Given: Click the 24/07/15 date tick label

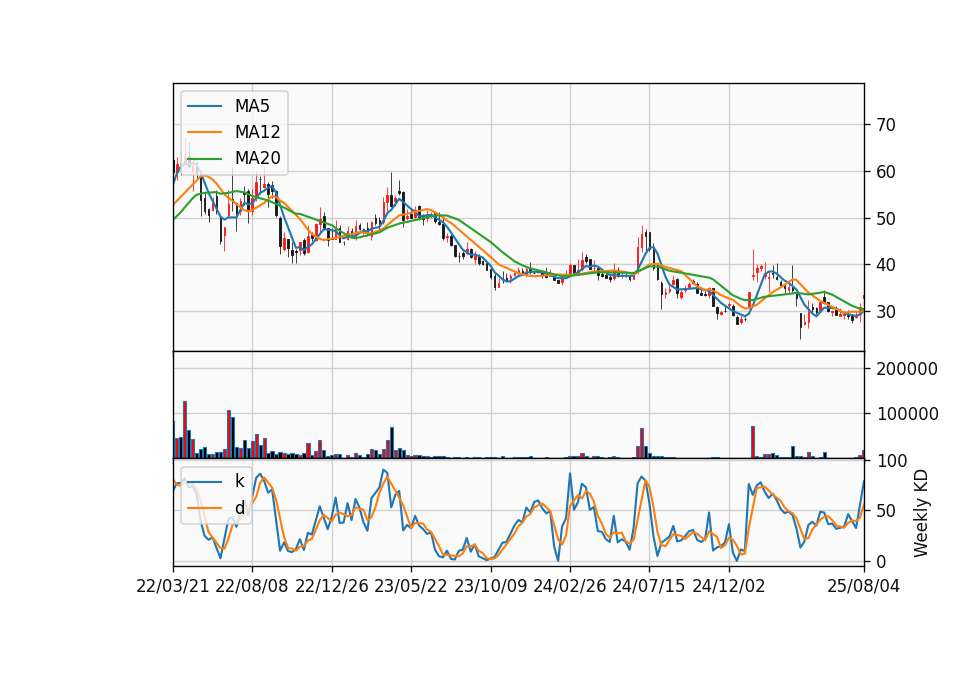Looking at the screenshot, I should tap(649, 586).
